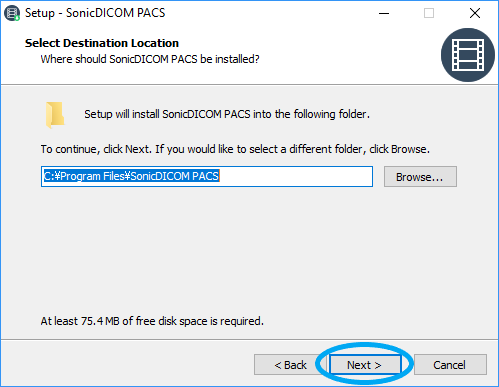Click Browse to choose a different folder
The height and width of the screenshot is (387, 499).
[x=420, y=177]
